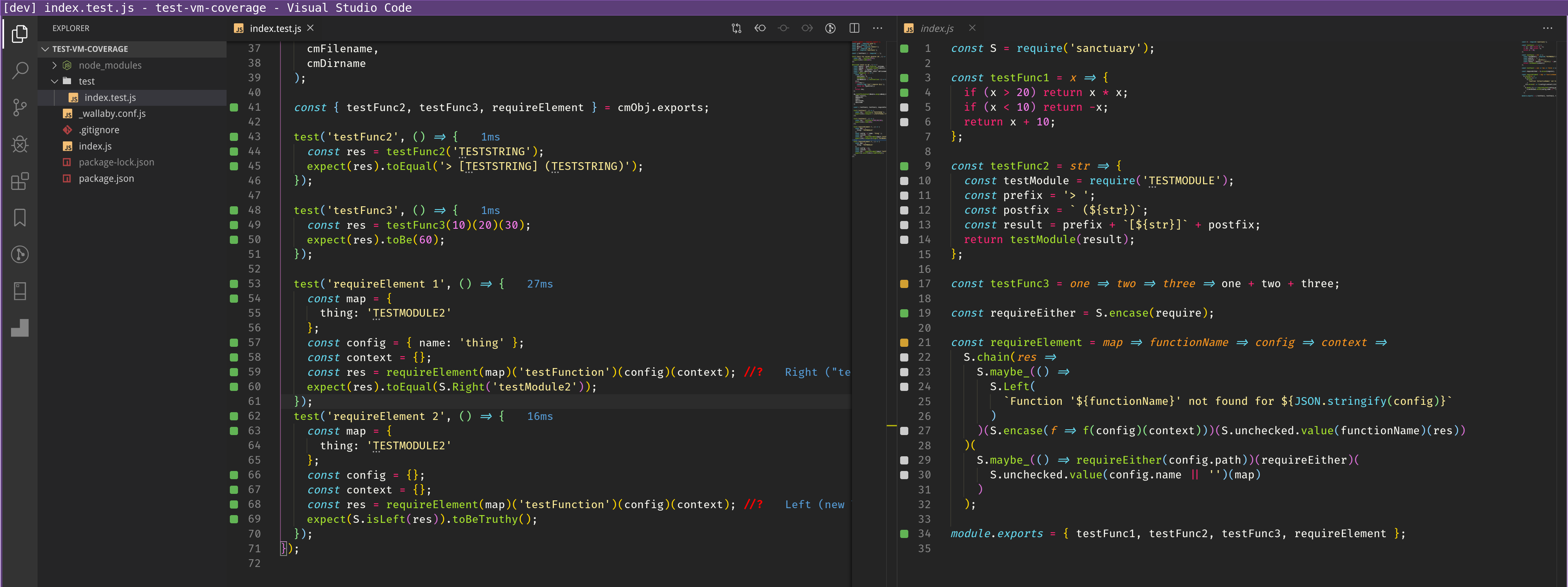Open the Run and Debug view
This screenshot has width=1568, height=587.
pyautogui.click(x=20, y=144)
